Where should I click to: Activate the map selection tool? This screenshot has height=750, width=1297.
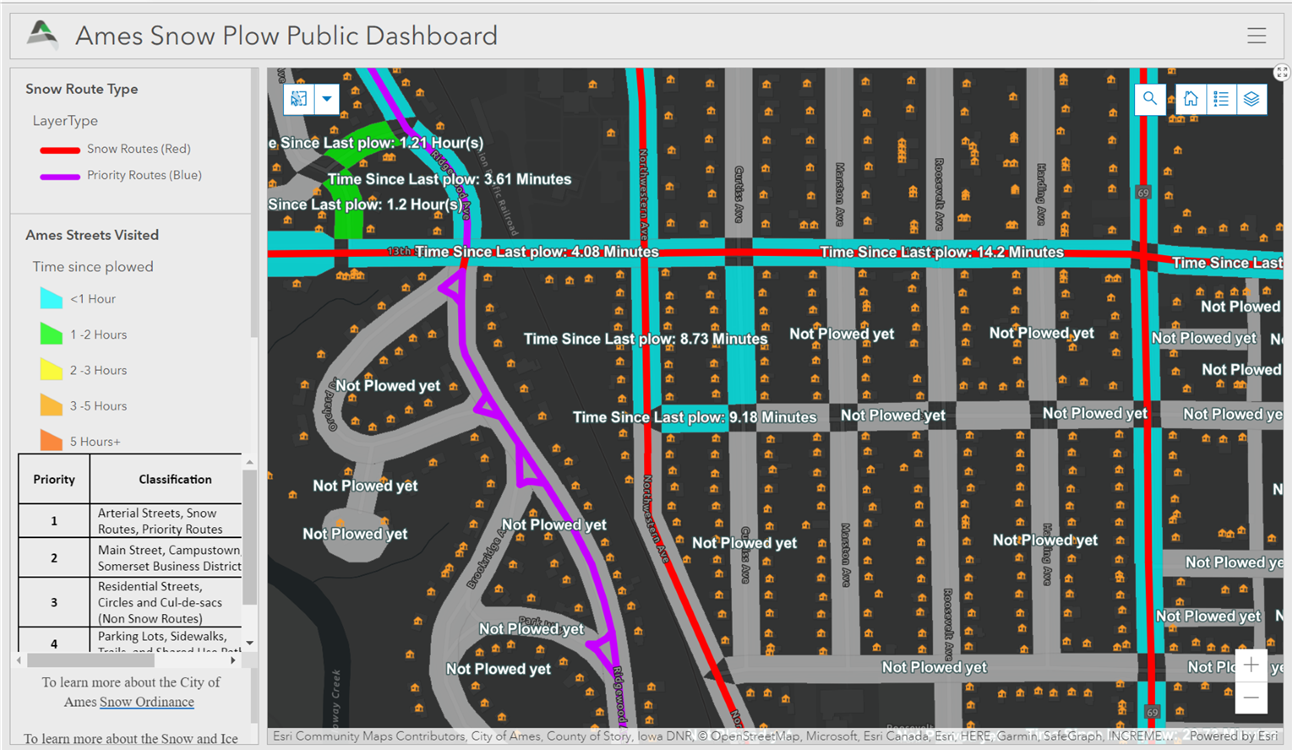[x=299, y=99]
